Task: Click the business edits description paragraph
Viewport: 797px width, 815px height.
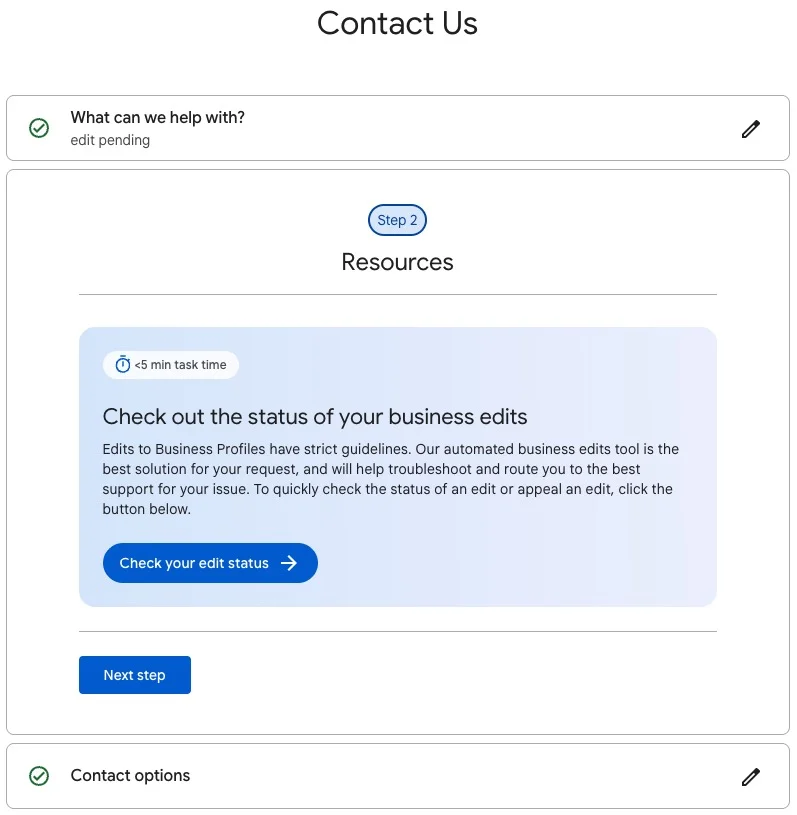Action: coord(390,479)
